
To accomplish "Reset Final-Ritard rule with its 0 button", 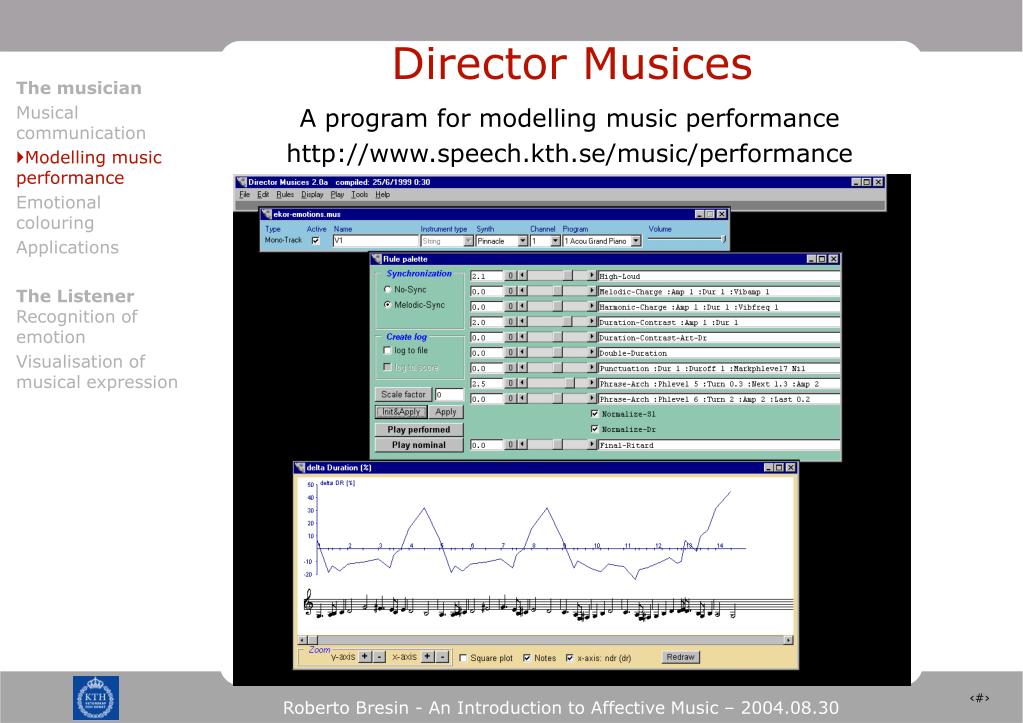I will [512, 444].
